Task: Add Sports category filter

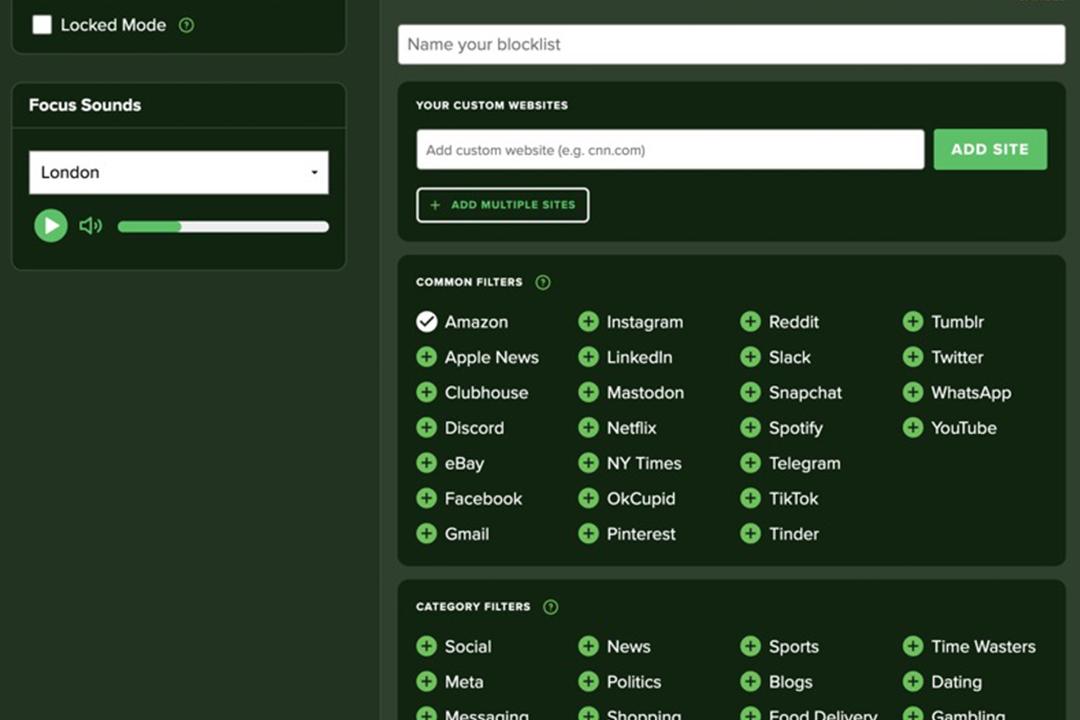Action: [x=750, y=646]
